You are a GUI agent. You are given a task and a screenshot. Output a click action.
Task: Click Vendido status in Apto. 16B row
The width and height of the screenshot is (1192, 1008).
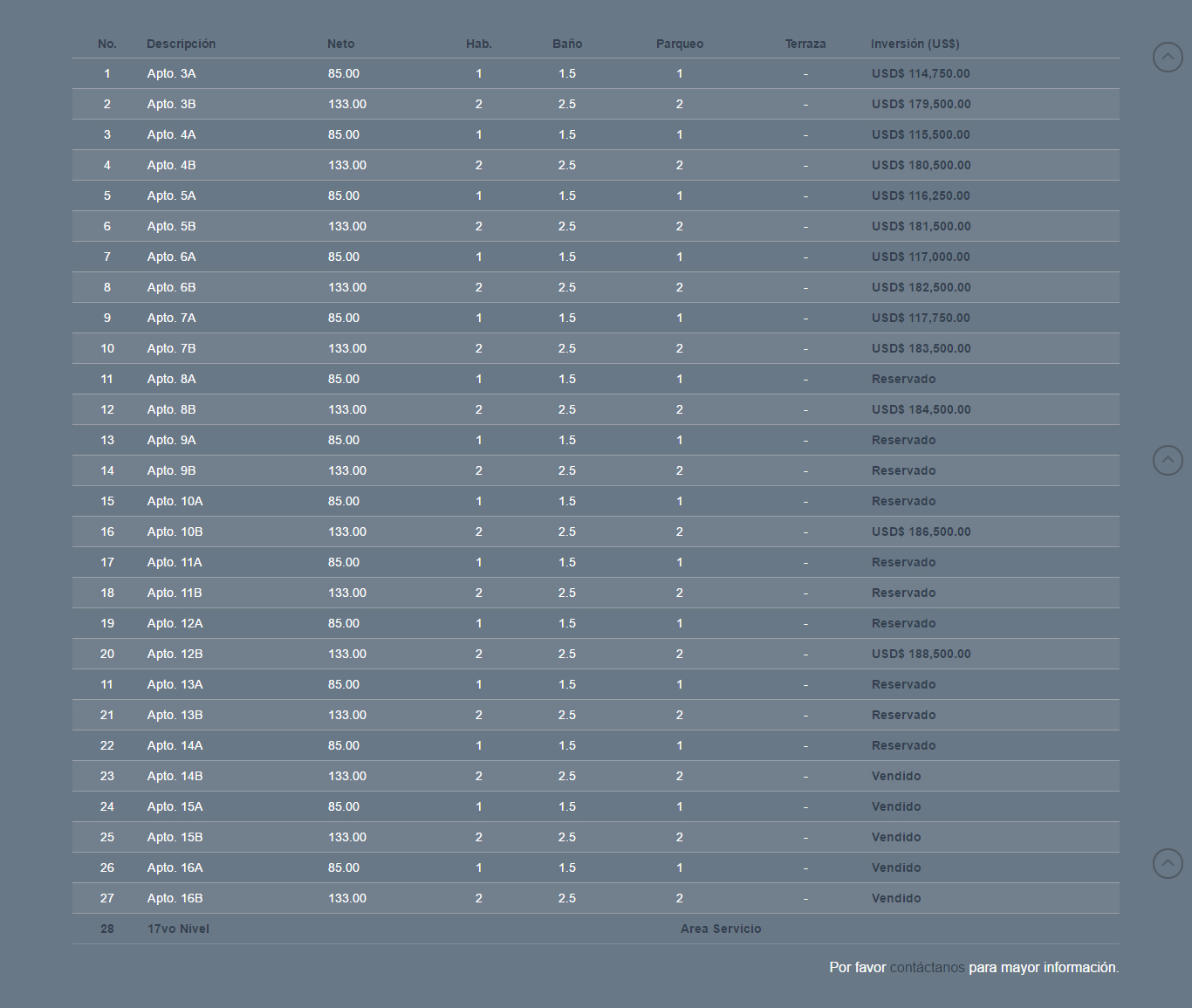coord(896,899)
